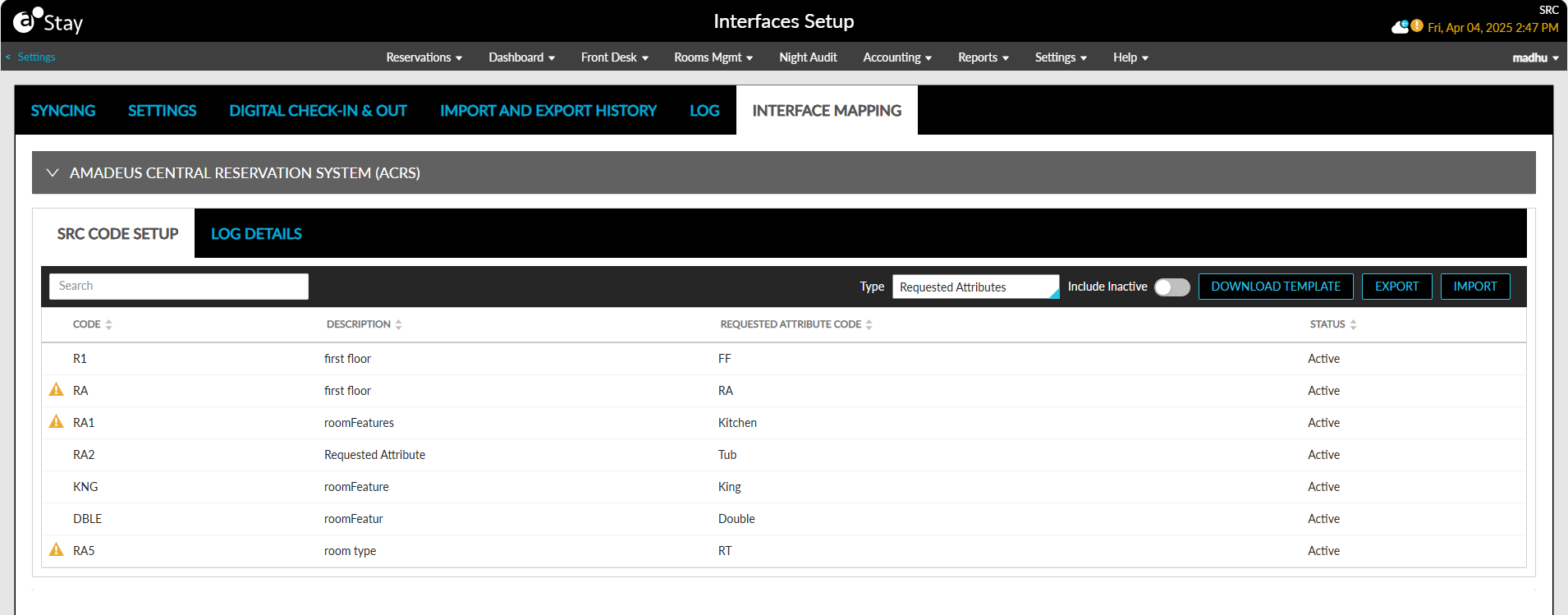Click the 'Kitchen' attribute code cell
Image resolution: width=1568 pixels, height=615 pixels.
tap(737, 422)
